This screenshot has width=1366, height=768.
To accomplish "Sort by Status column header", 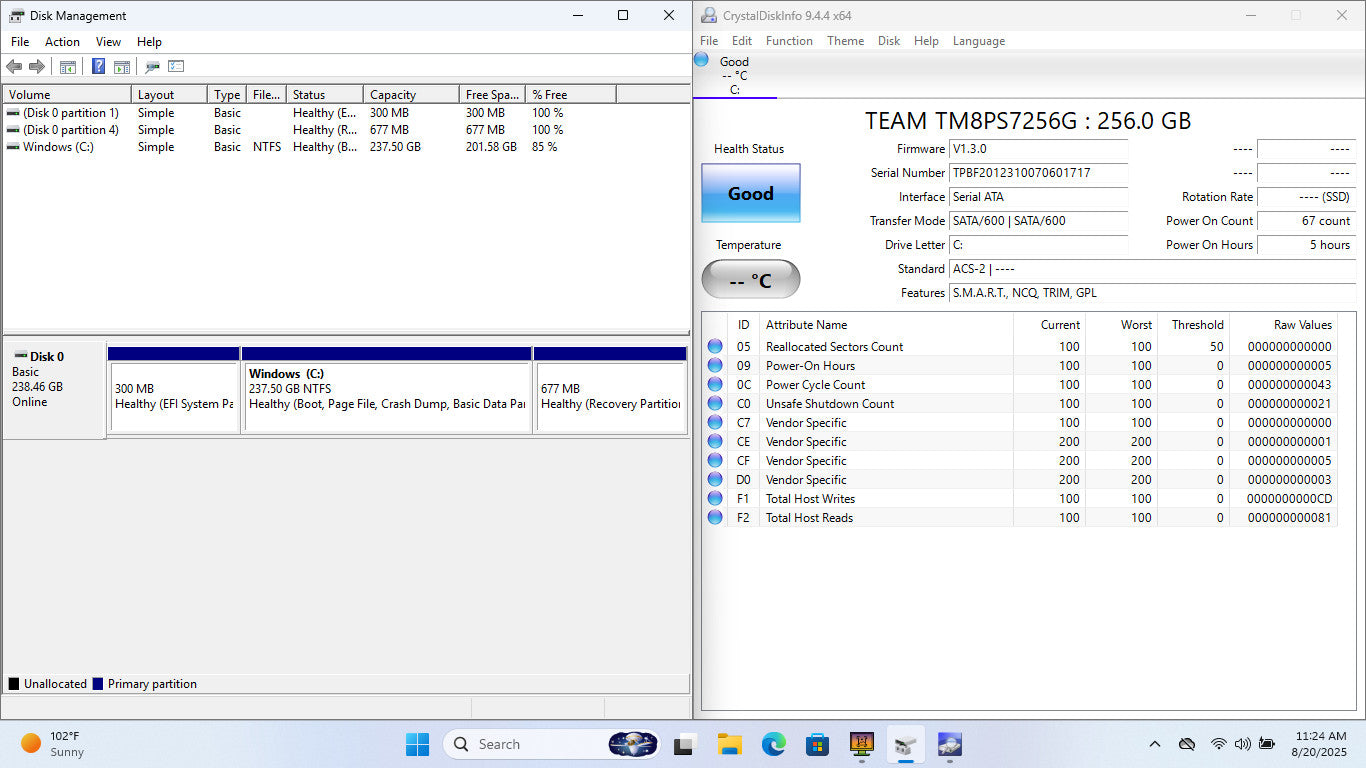I will pos(325,94).
